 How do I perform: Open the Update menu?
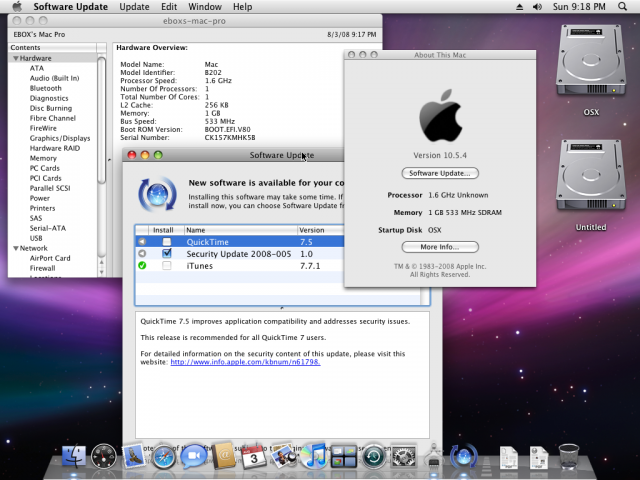click(x=134, y=7)
